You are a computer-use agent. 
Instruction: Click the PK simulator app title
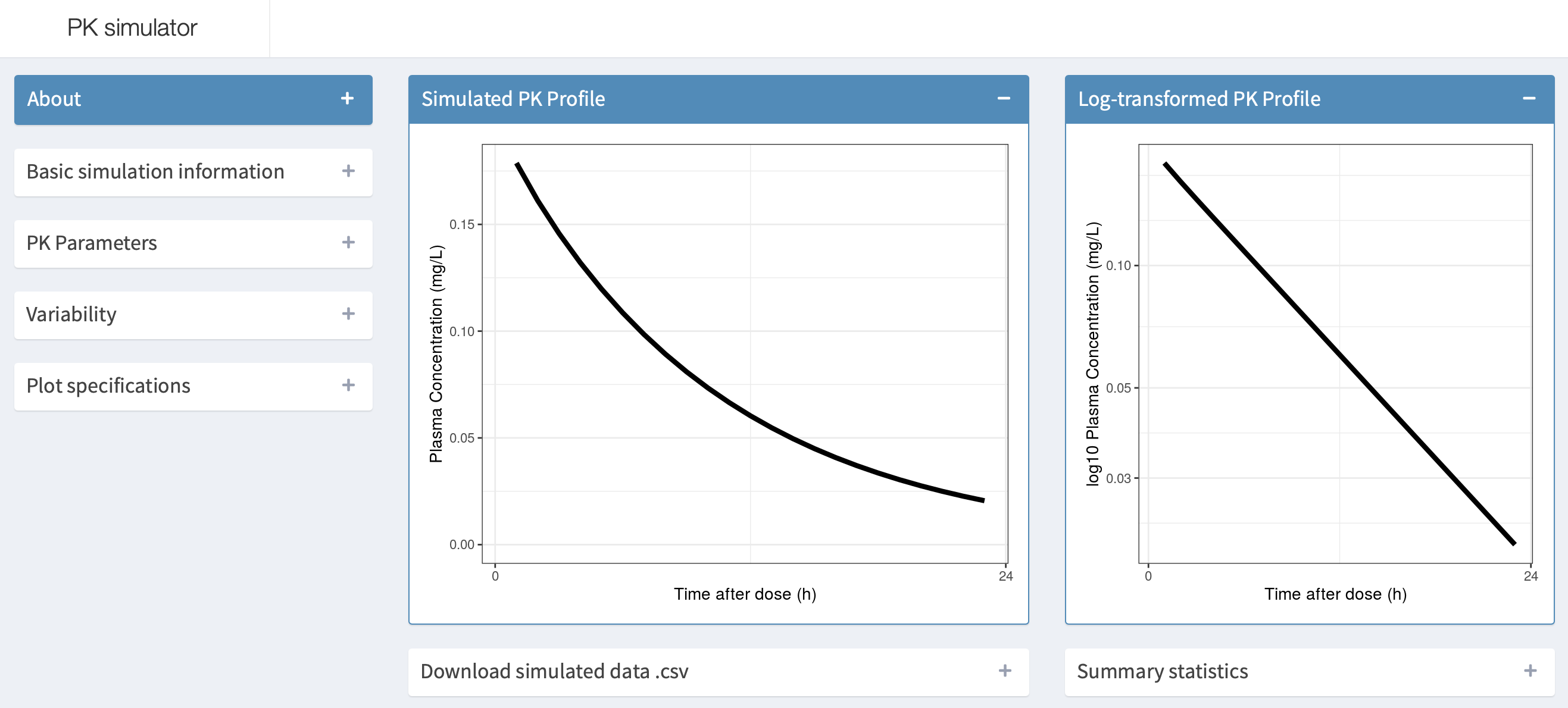[132, 28]
